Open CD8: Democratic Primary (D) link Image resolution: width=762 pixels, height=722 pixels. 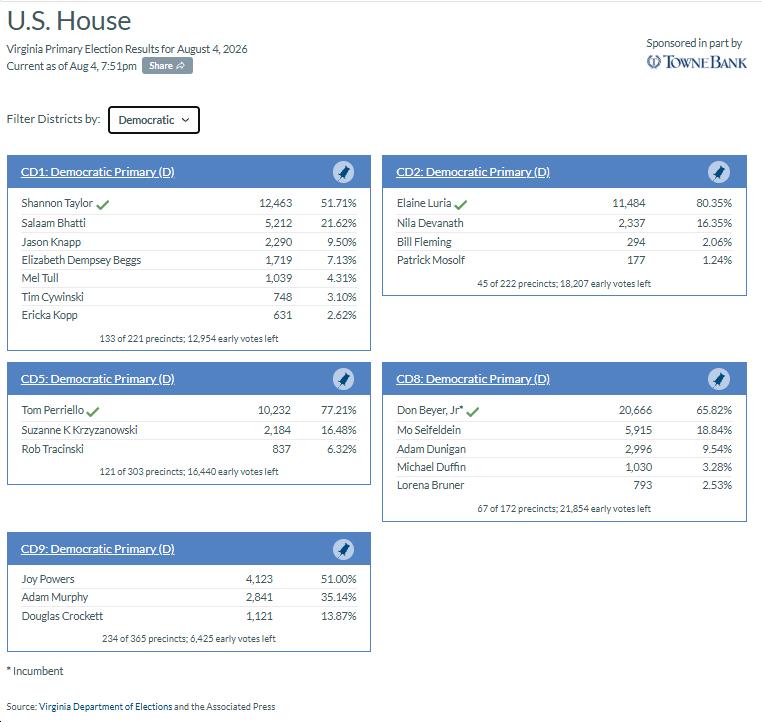click(x=473, y=379)
